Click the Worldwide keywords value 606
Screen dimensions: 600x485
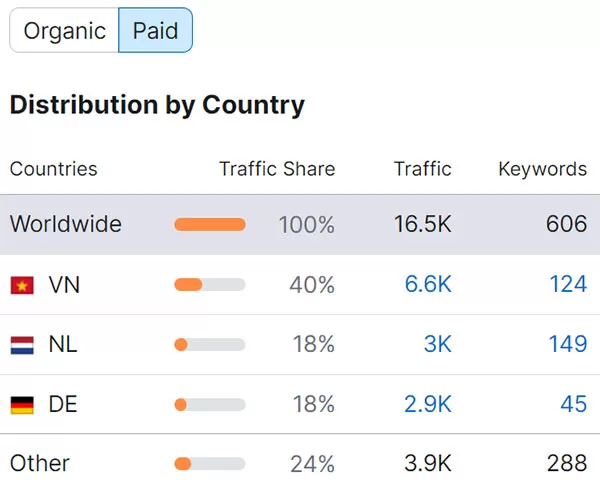[566, 224]
